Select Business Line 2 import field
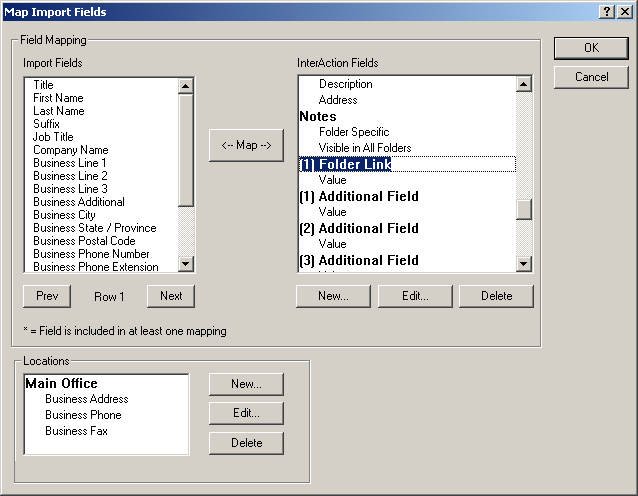 click(70, 176)
